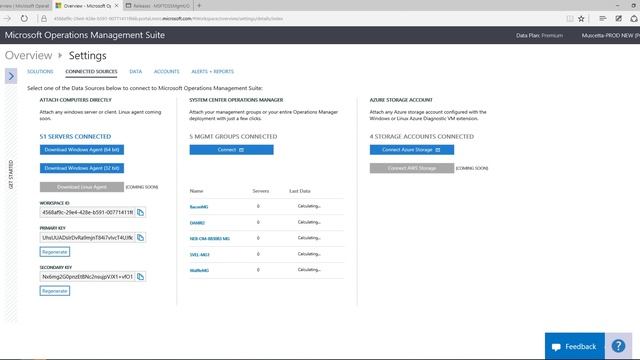Open the help question mark icon

click(x=618, y=346)
